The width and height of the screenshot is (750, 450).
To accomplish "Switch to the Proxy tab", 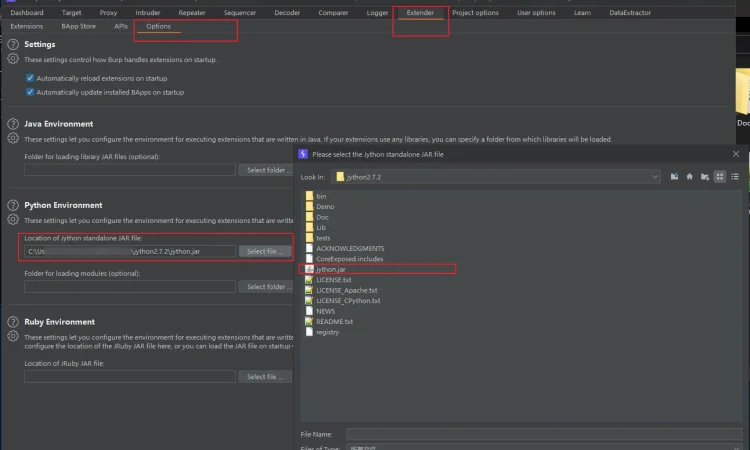I will 108,13.
